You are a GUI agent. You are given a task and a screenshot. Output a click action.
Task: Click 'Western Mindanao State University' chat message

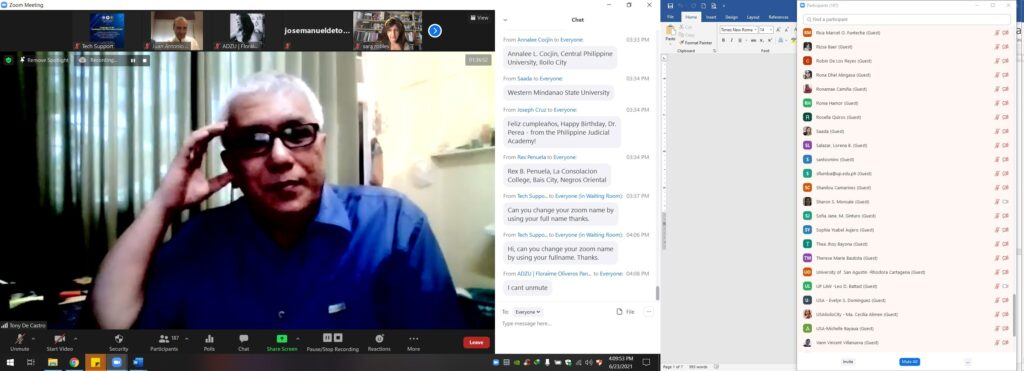pos(558,93)
